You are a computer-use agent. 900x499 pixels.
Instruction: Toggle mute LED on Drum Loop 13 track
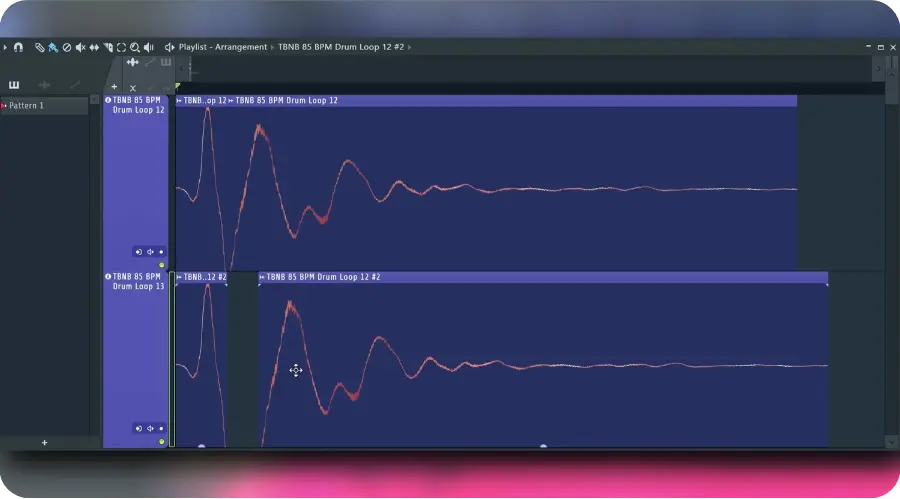pyautogui.click(x=161, y=442)
